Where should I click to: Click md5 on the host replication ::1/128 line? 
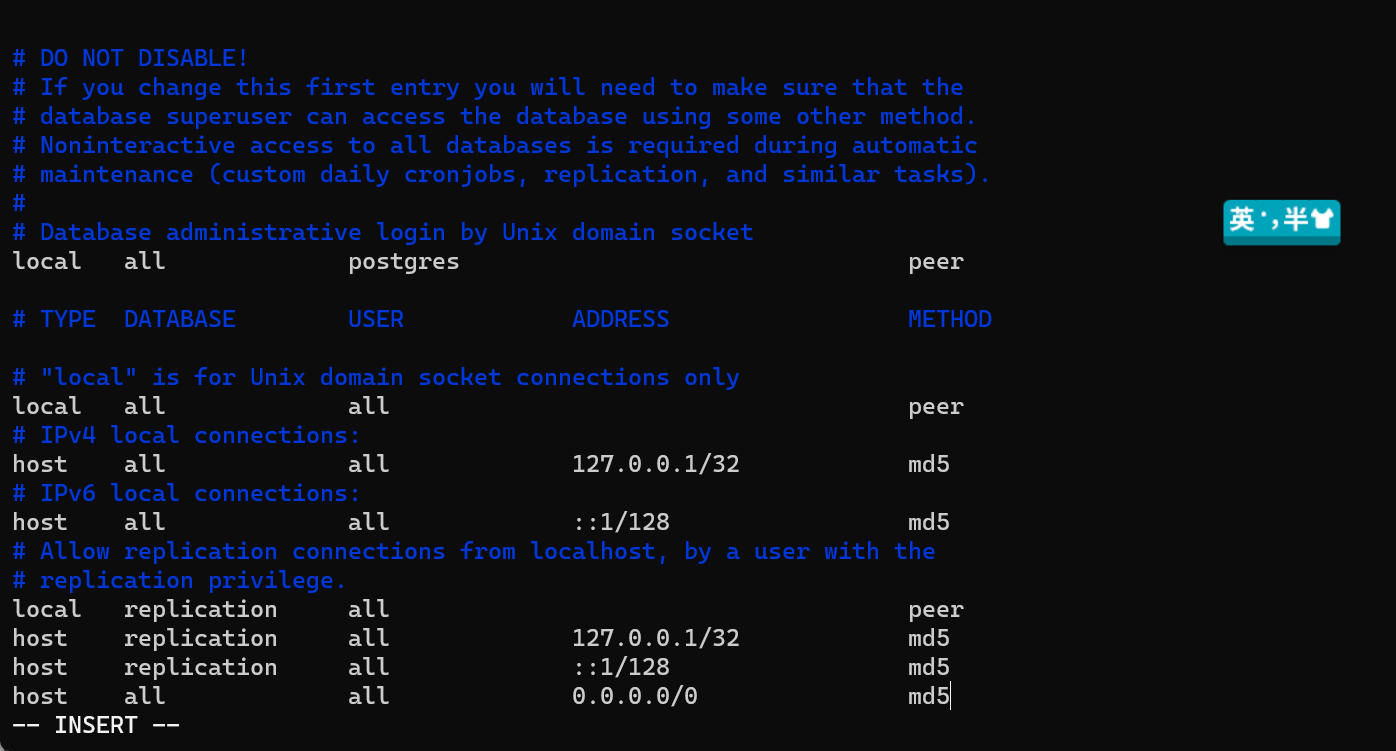click(x=929, y=668)
